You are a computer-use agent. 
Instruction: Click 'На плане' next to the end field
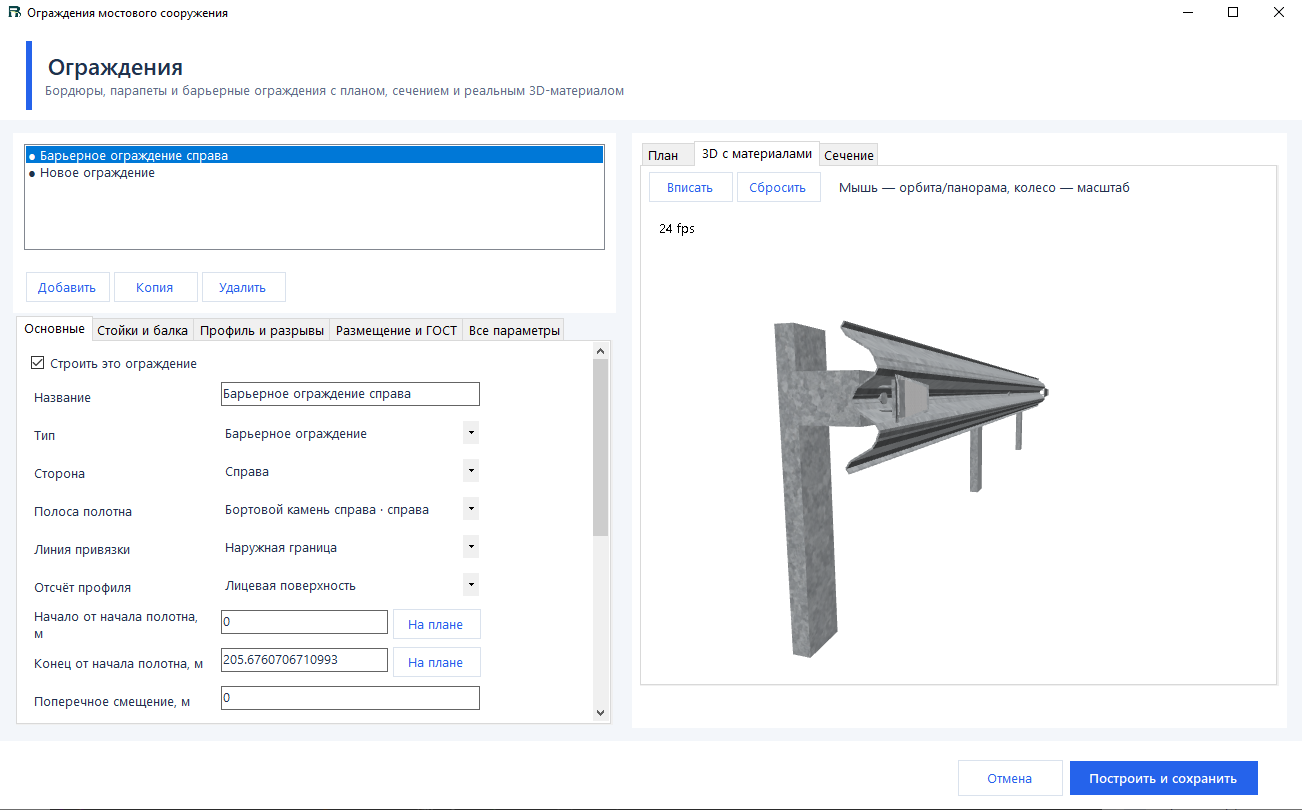point(436,662)
